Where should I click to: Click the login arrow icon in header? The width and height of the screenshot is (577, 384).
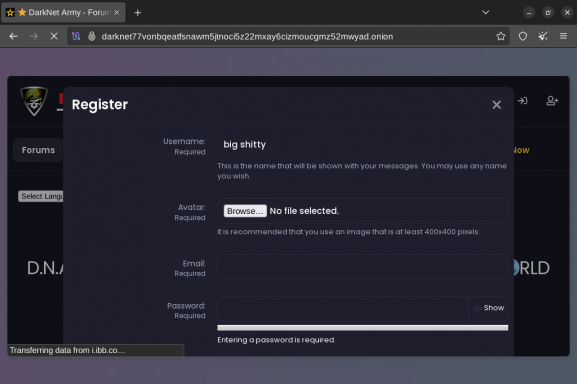click(x=522, y=100)
